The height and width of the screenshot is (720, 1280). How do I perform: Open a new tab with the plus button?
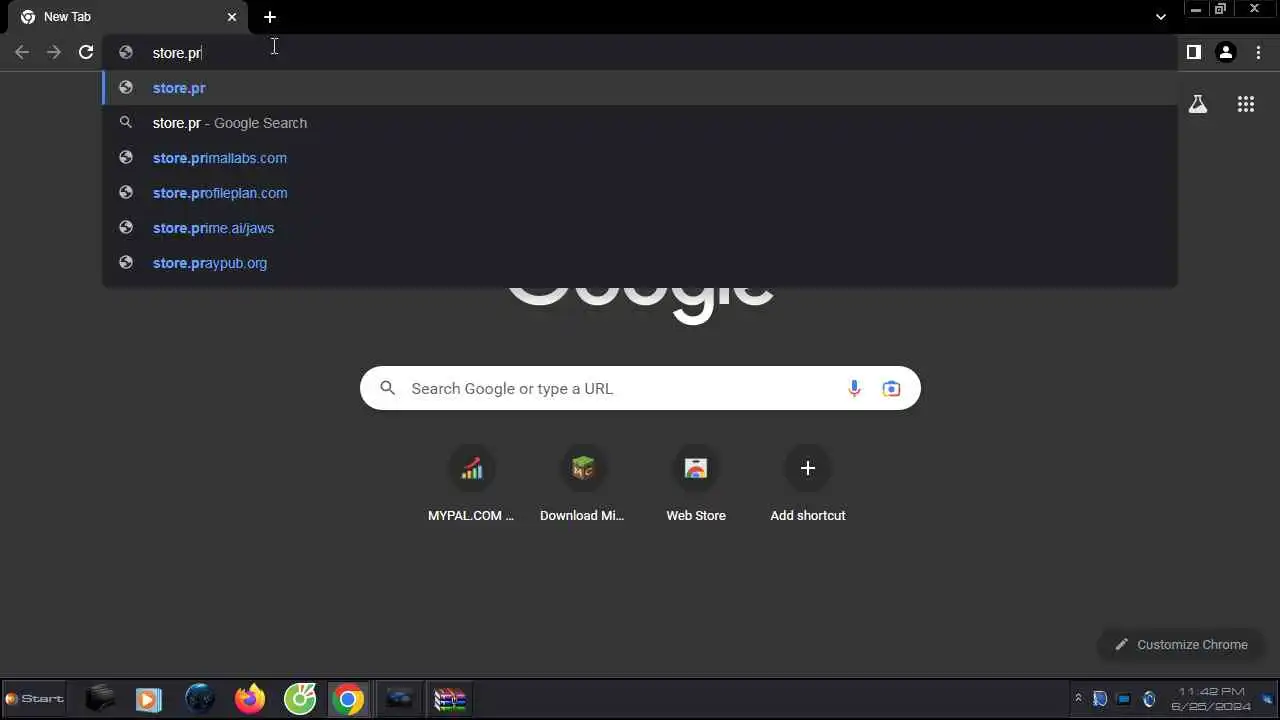point(270,17)
